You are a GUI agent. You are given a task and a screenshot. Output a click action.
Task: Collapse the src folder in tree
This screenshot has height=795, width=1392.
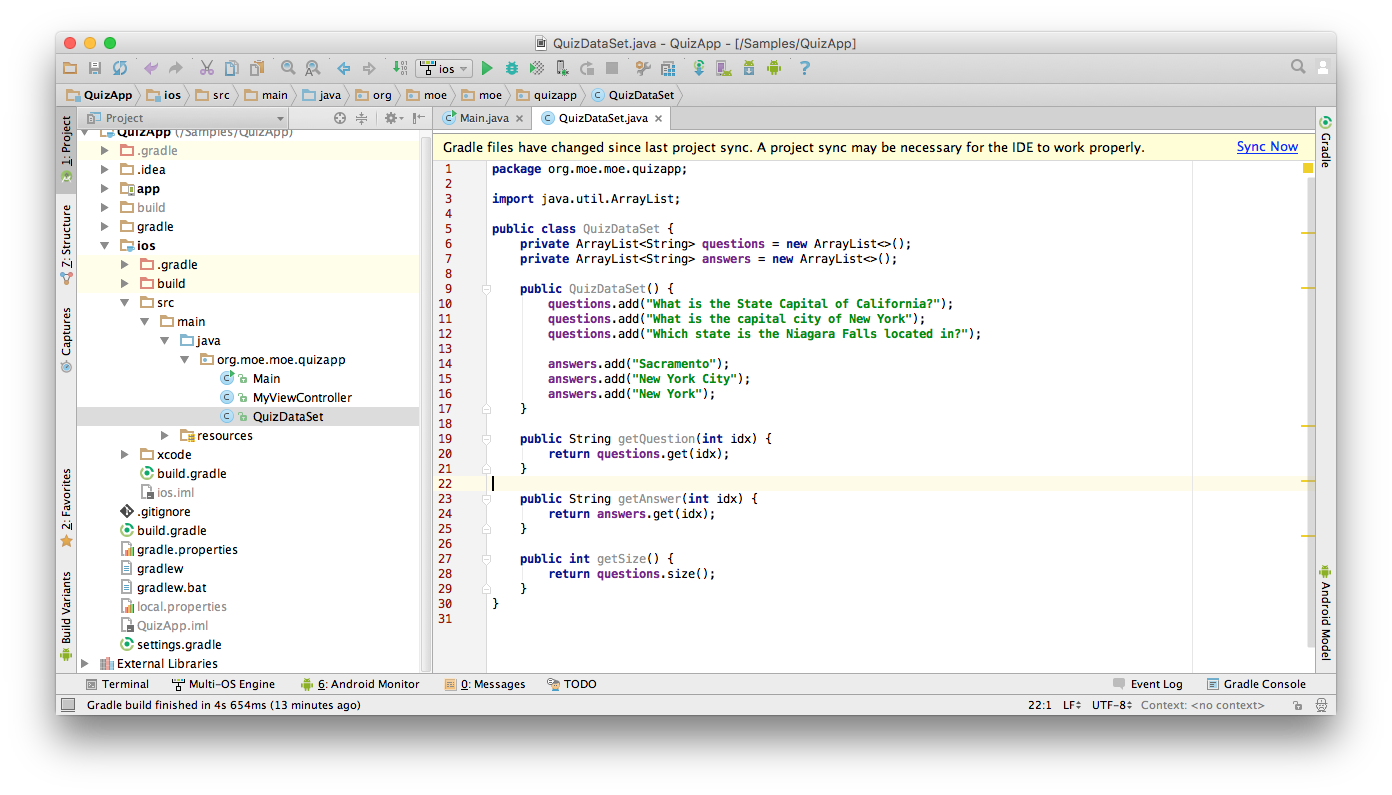124,302
